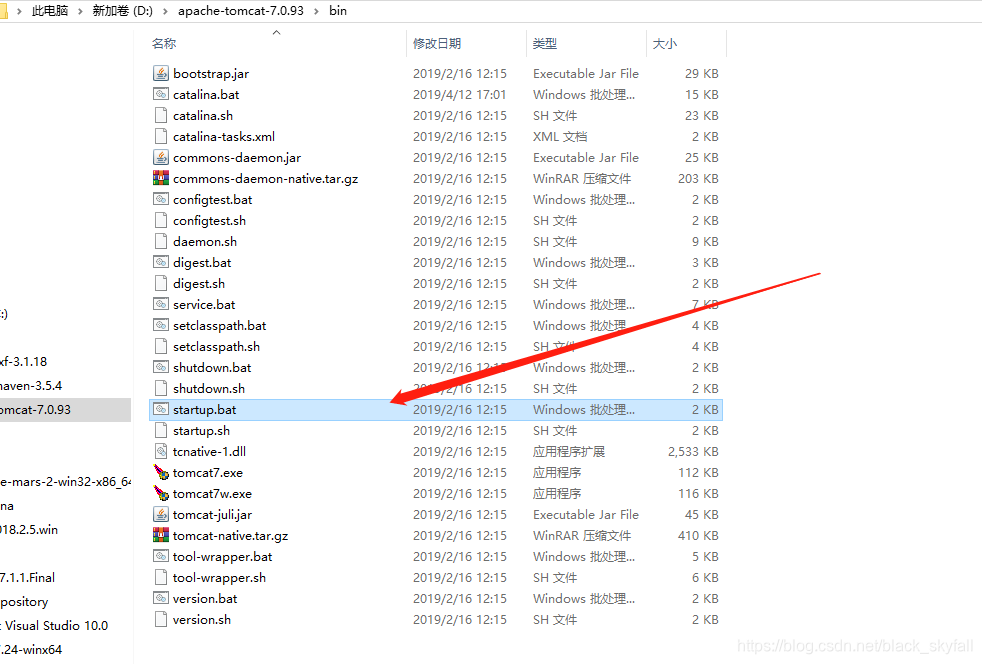Click the bin breadcrumb segment

click(x=338, y=11)
